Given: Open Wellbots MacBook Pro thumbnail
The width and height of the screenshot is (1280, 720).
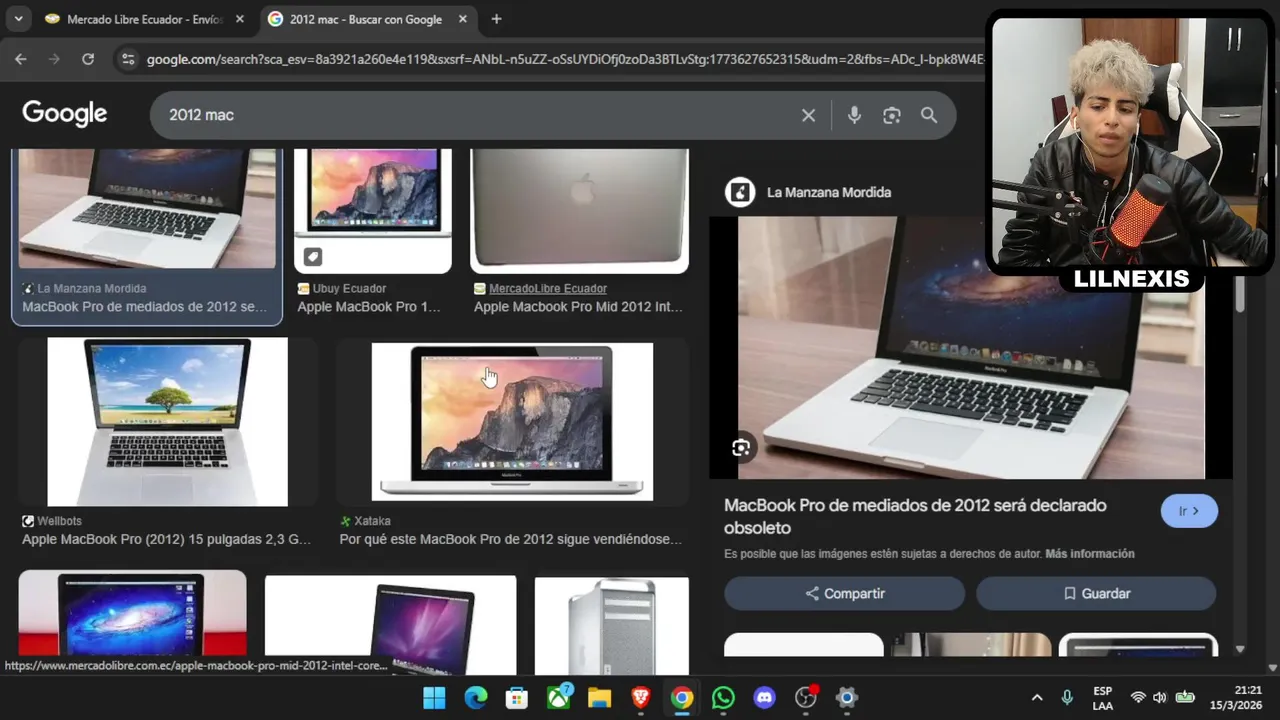Looking at the screenshot, I should pos(167,421).
